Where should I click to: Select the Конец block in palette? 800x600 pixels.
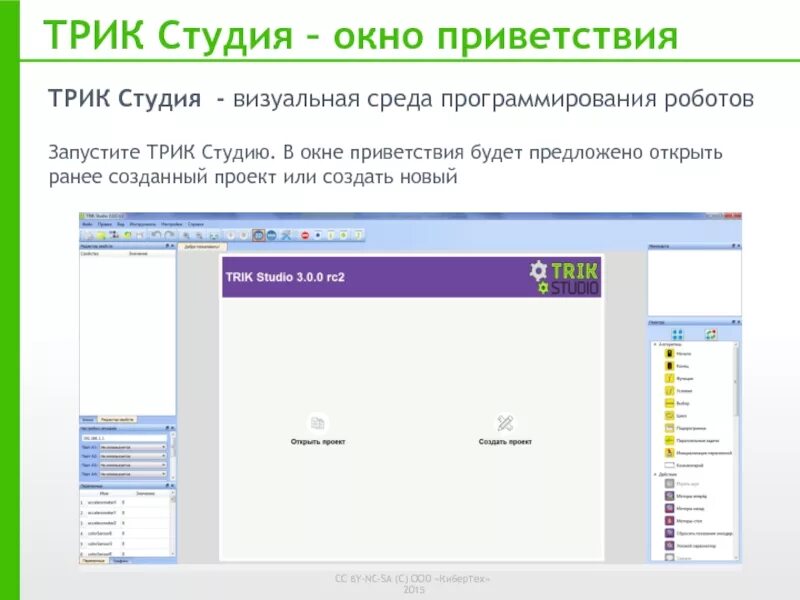pos(677,366)
